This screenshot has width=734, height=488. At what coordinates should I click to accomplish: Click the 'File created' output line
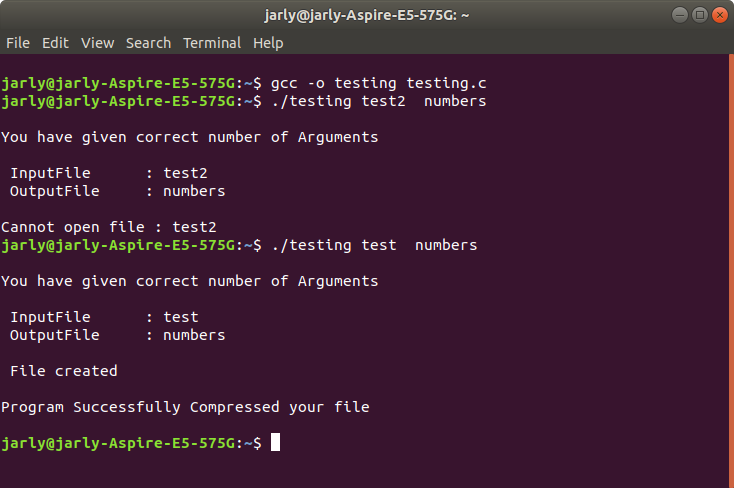(x=64, y=371)
